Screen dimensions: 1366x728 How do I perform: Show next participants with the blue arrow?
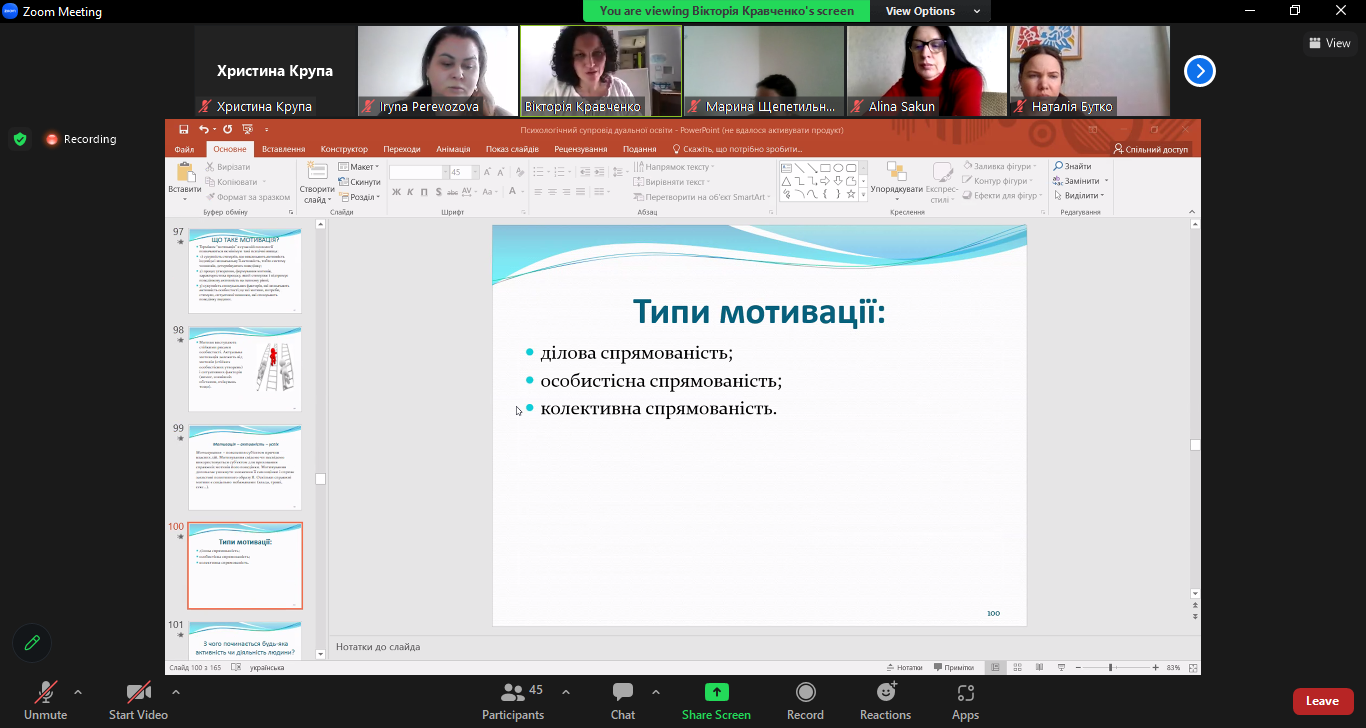coord(1200,71)
